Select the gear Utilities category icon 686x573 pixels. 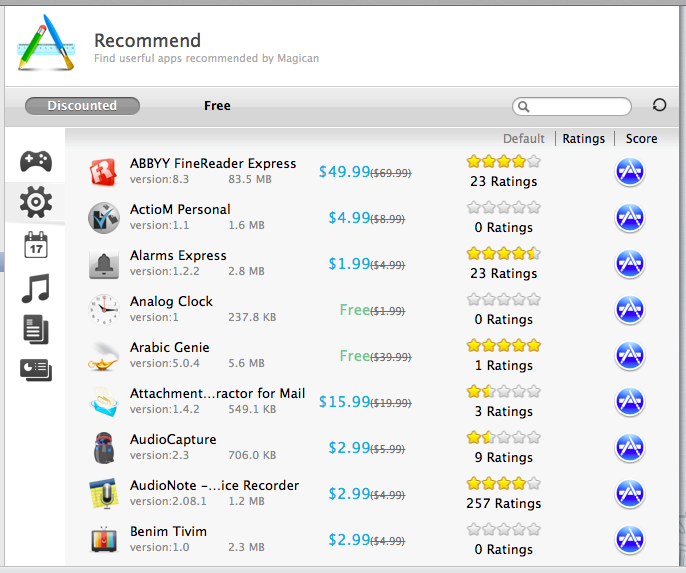[36, 202]
